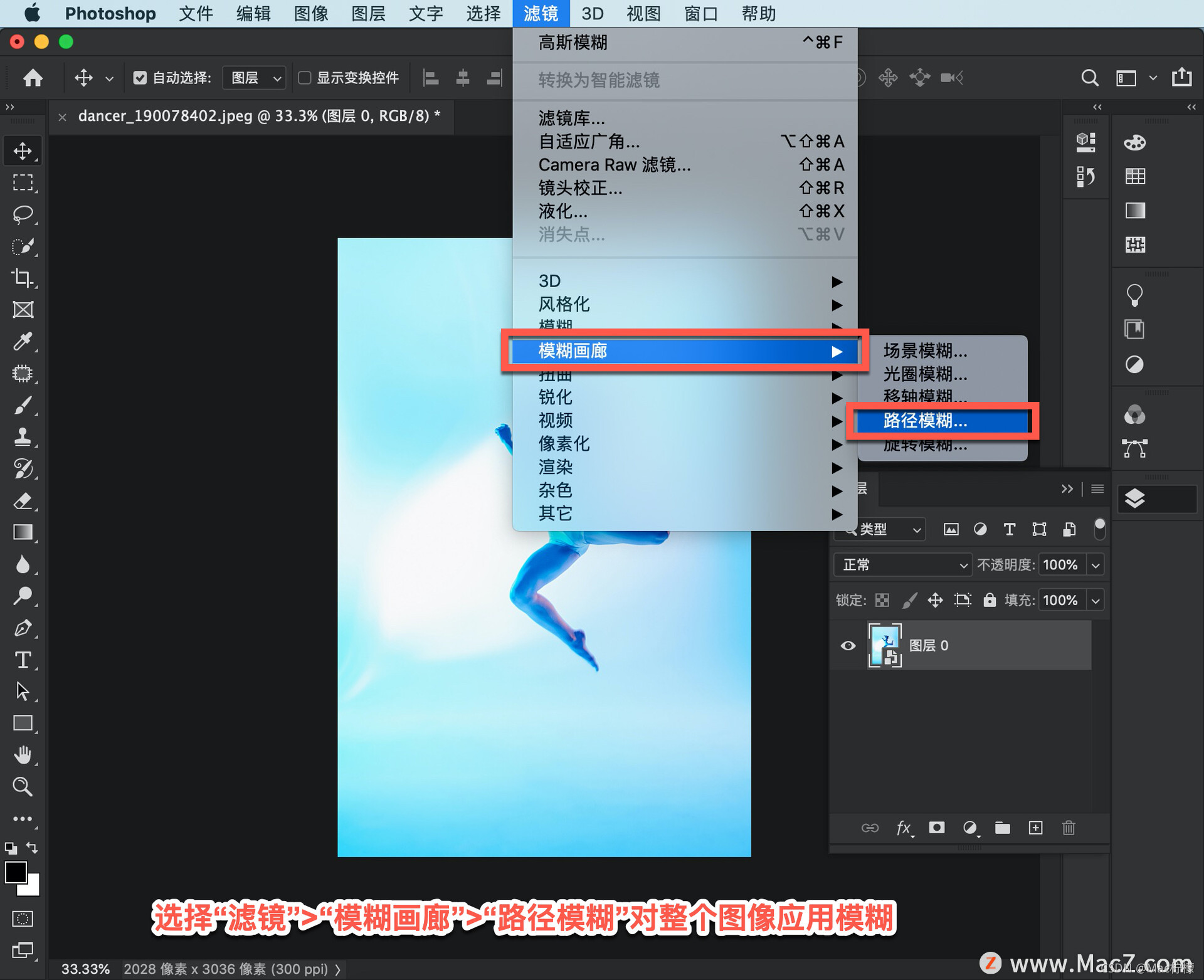Screen dimensions: 1204x980
Task: Uncheck the 自动选择 checkbox
Action: [140, 78]
